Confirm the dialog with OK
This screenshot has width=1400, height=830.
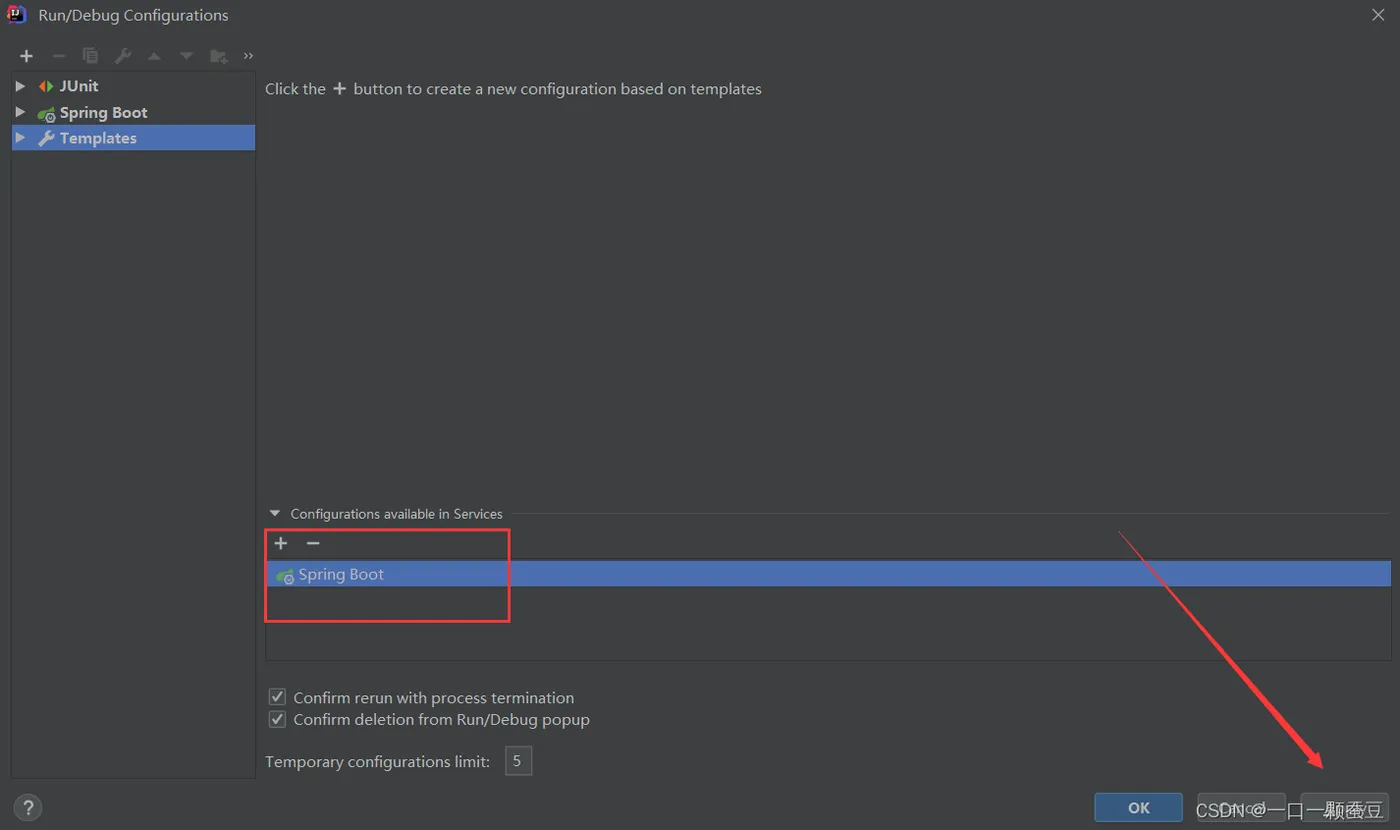1139,808
